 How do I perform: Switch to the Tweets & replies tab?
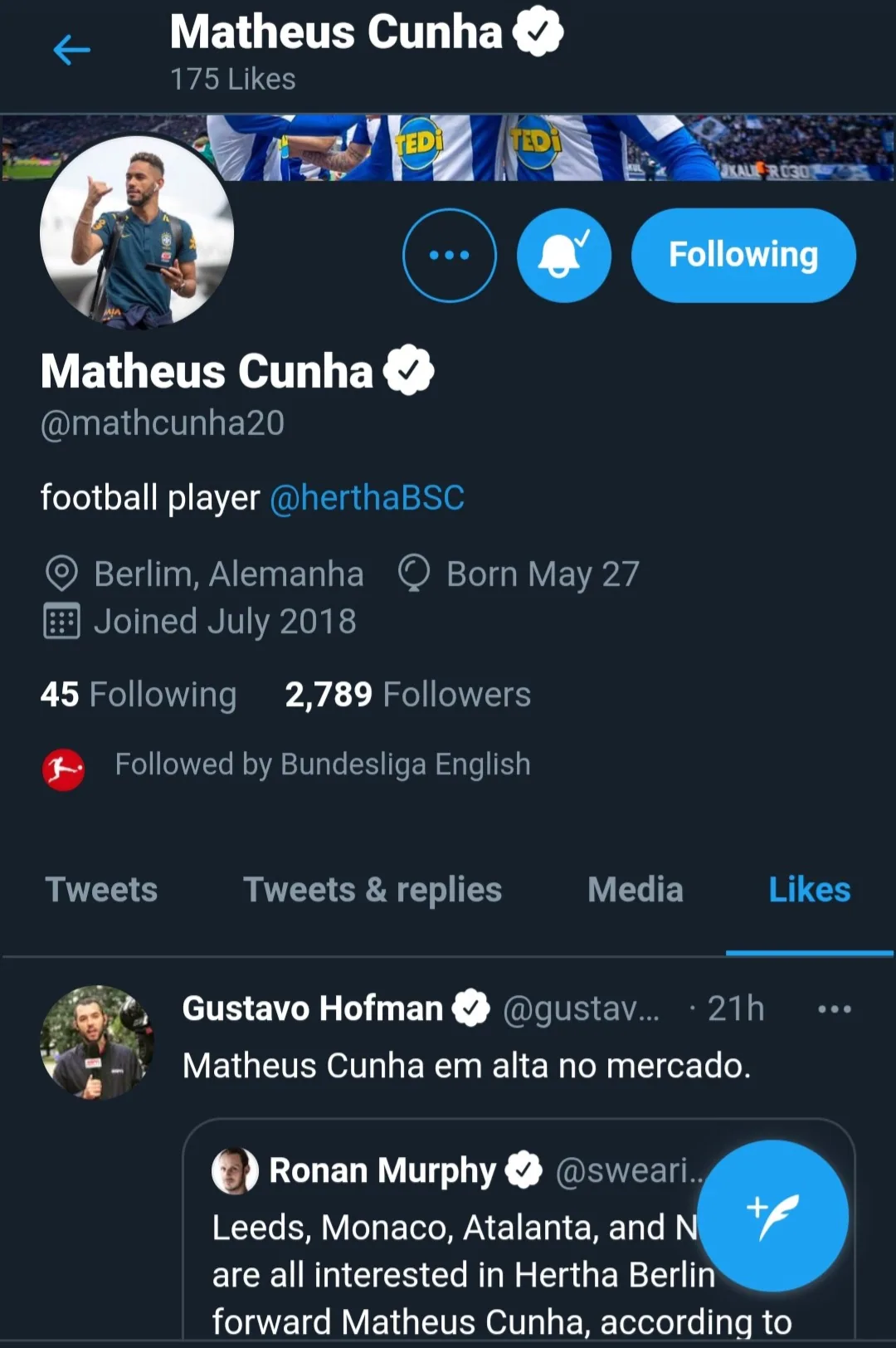[x=372, y=890]
